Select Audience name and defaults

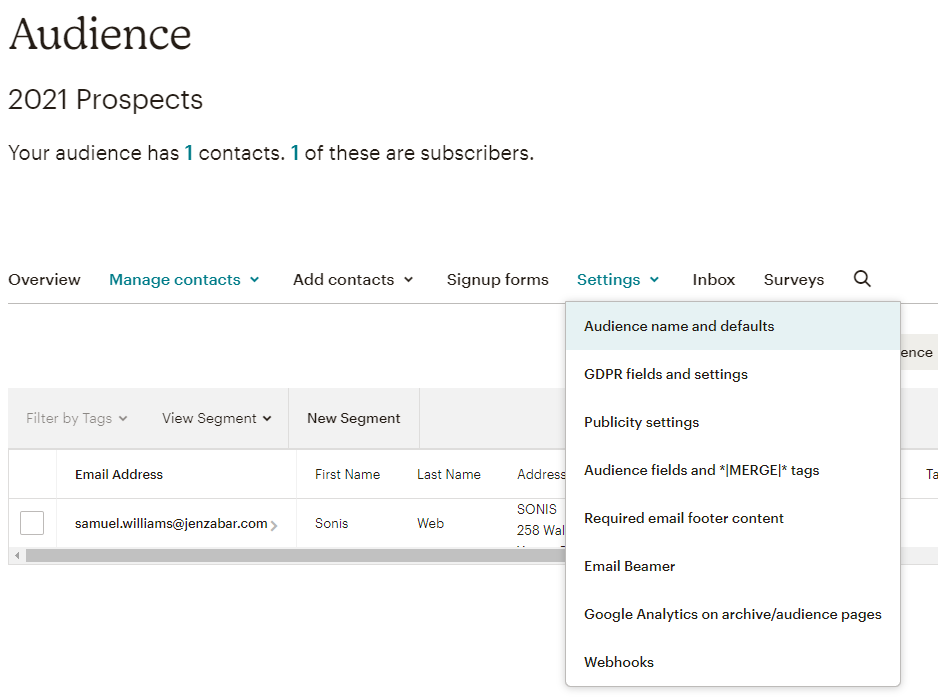680,326
